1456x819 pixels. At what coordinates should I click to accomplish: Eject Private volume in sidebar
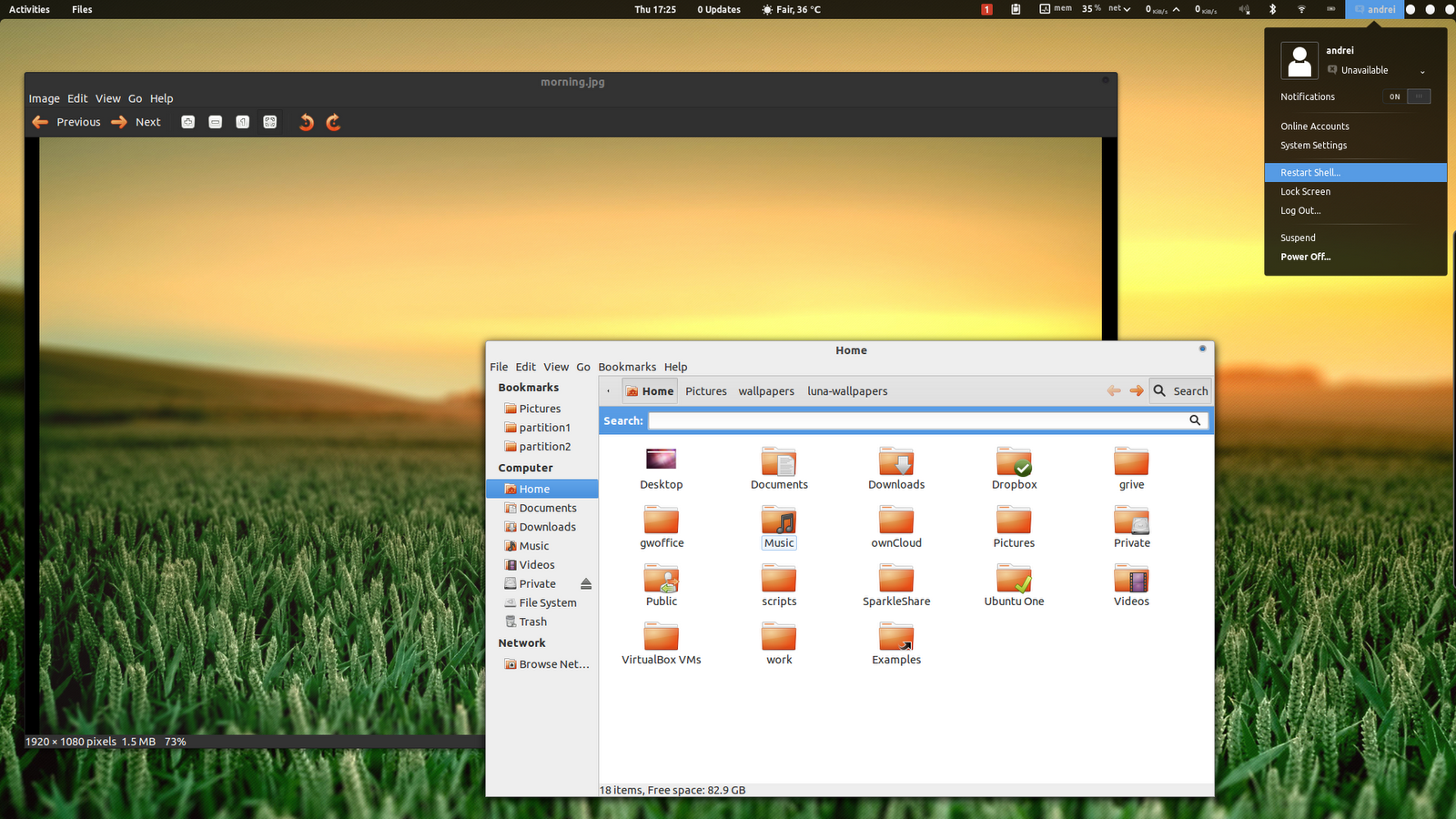586,583
